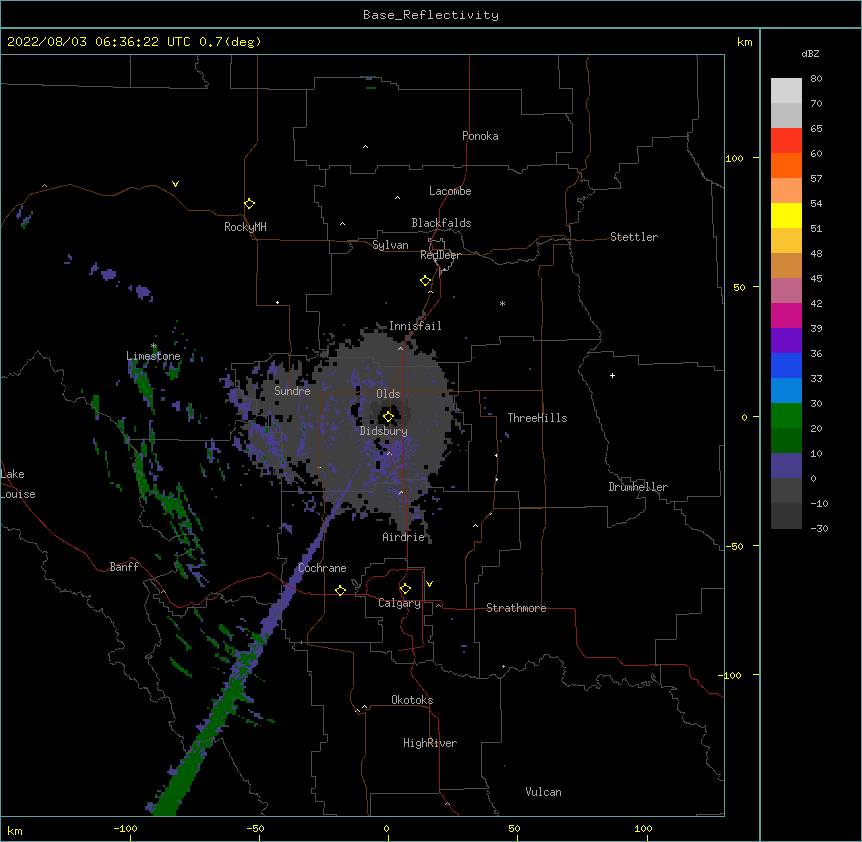
Task: Click the RockyMH town label
Action: 245,227
